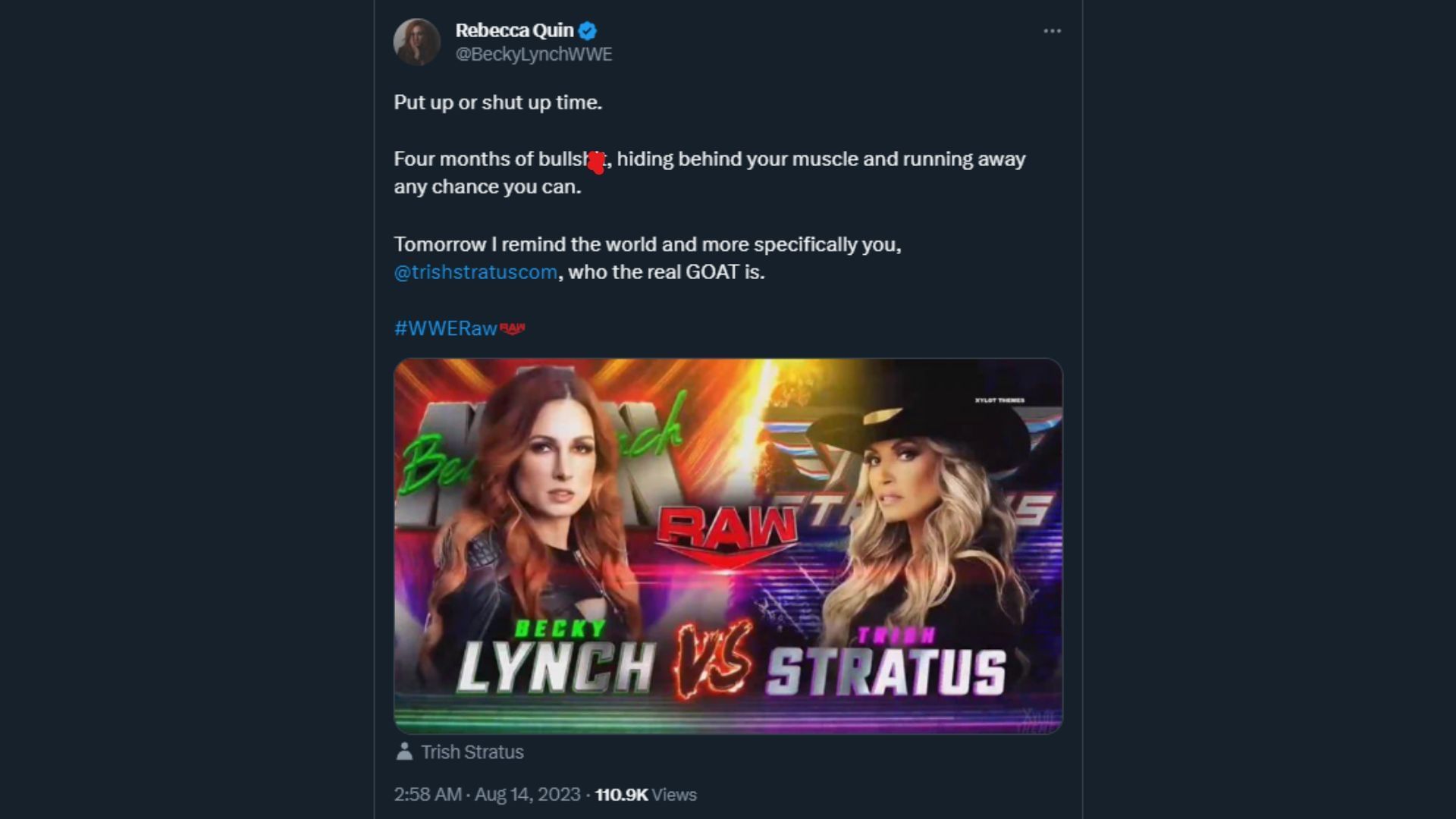
Task: Click the STRATUS name text in the graphic
Action: [885, 671]
